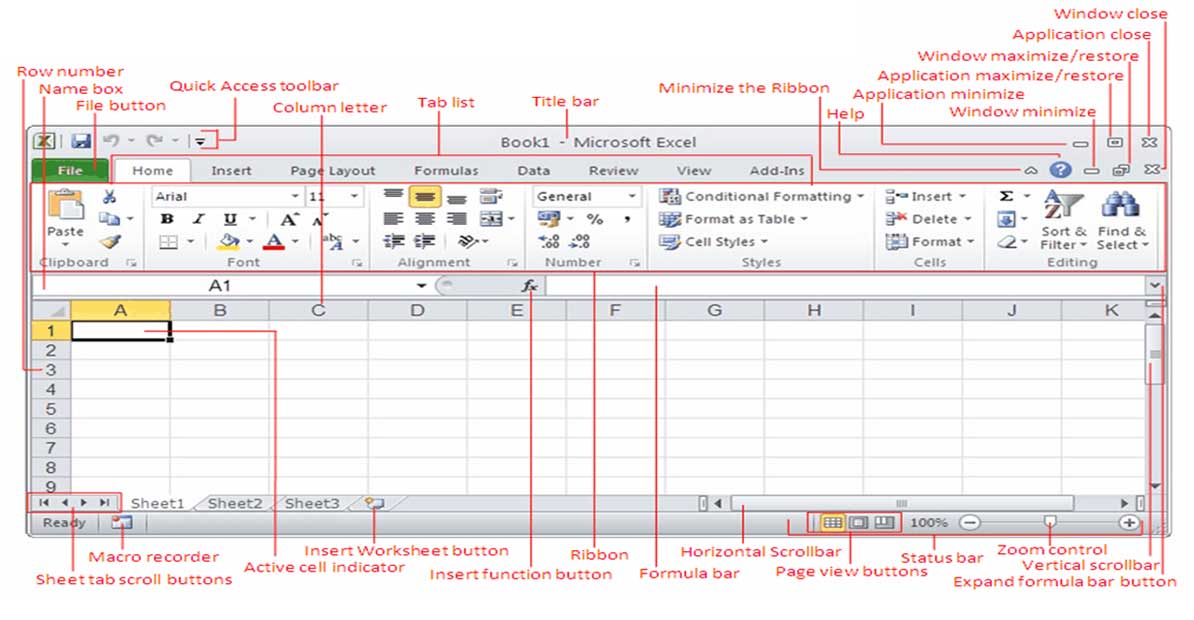Toggle Wrap Text
Viewport: 1194px width, 620px height.
point(491,197)
